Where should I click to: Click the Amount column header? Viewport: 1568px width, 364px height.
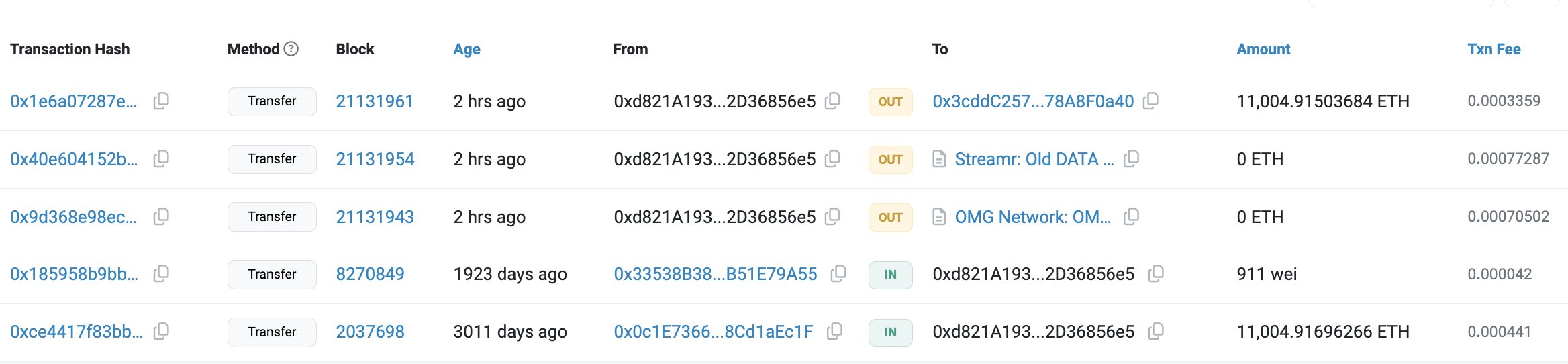pyautogui.click(x=1263, y=49)
